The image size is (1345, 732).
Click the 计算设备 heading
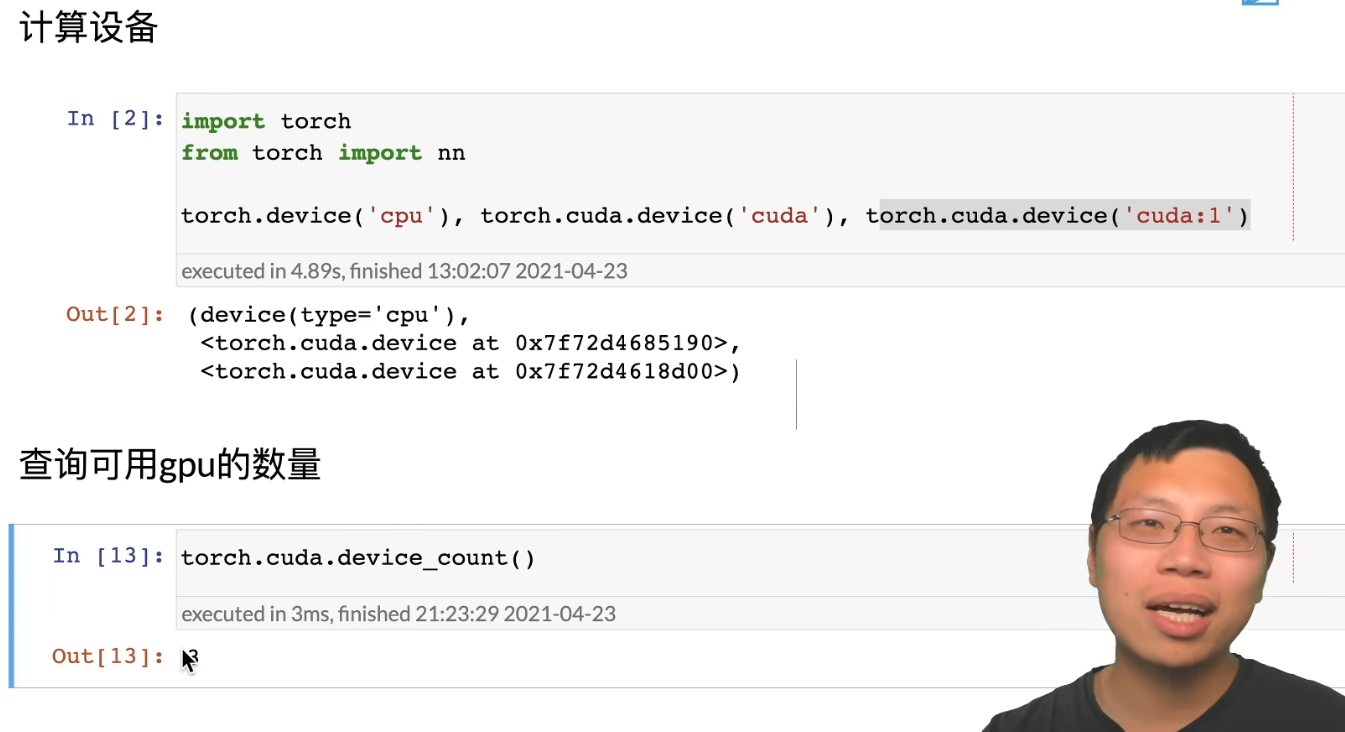coord(89,28)
